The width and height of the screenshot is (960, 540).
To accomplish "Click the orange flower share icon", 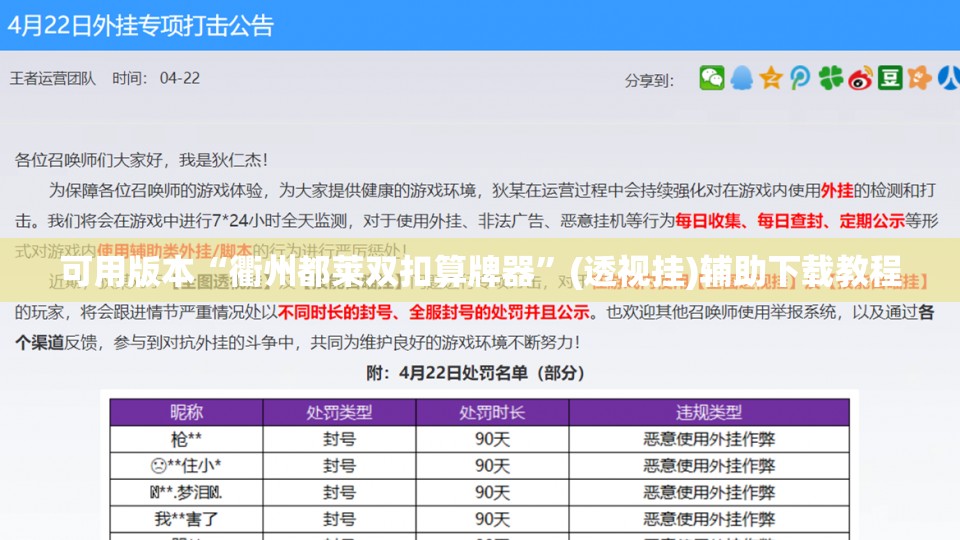I will click(x=920, y=78).
